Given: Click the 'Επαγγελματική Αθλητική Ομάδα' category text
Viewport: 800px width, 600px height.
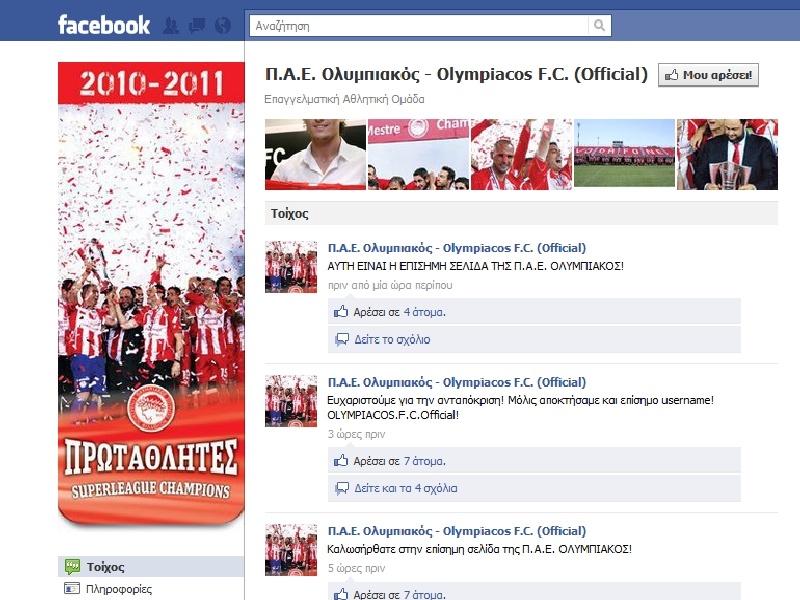Looking at the screenshot, I should click(344, 99).
